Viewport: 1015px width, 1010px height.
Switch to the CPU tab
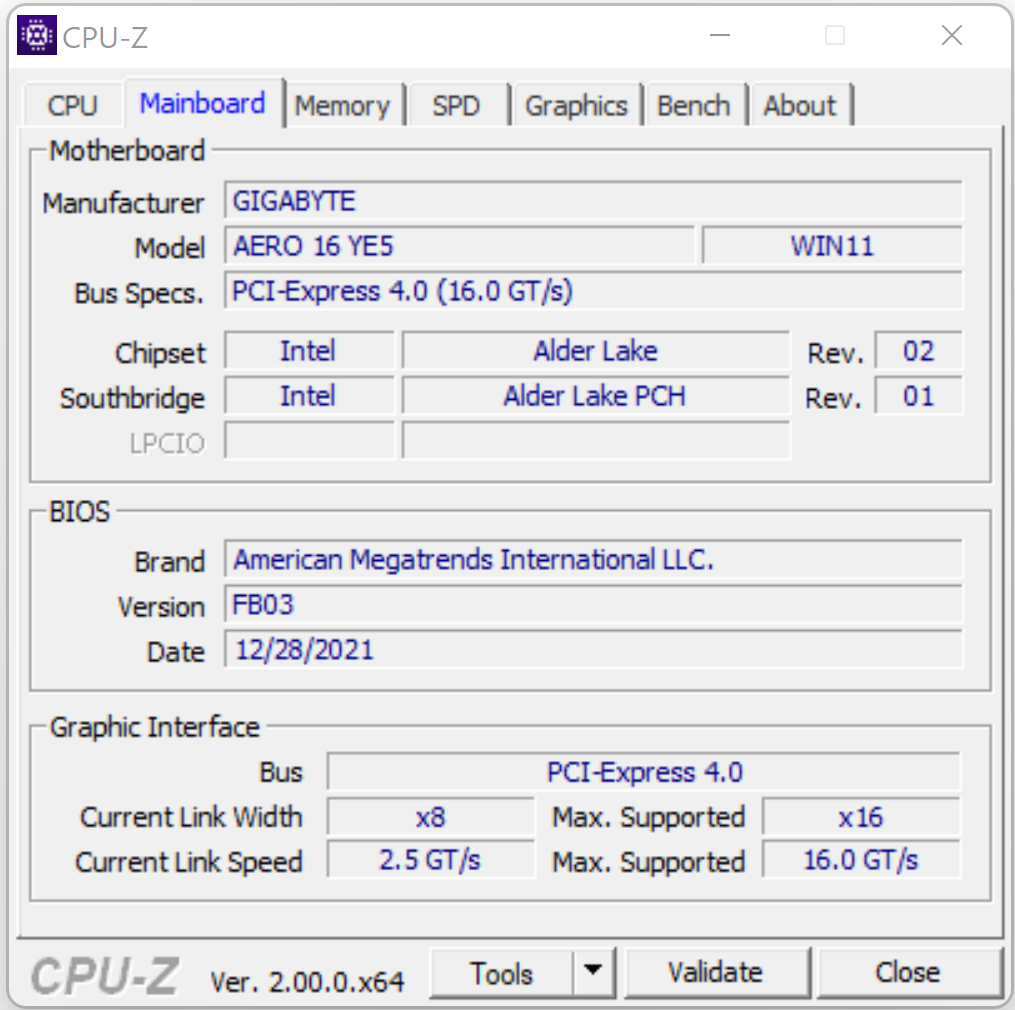[73, 106]
